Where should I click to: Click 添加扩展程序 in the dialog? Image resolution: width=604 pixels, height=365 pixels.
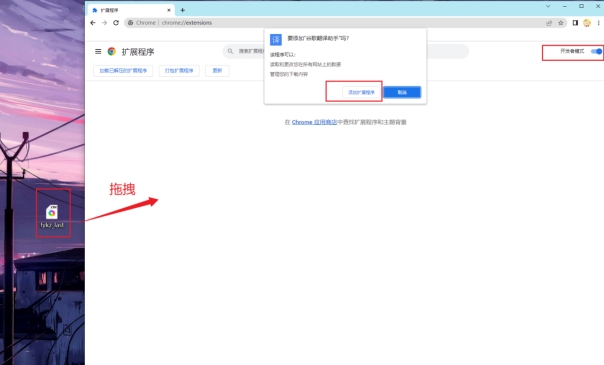click(x=361, y=92)
